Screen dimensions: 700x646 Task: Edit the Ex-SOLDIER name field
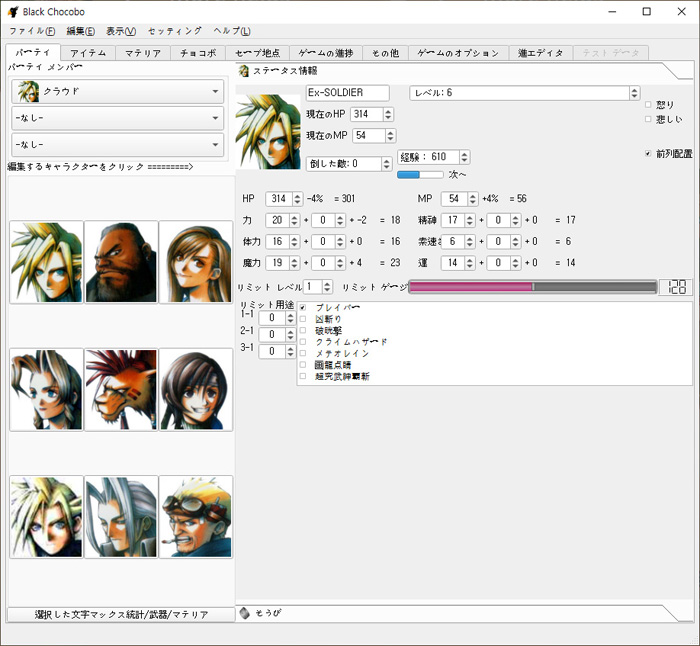348,93
